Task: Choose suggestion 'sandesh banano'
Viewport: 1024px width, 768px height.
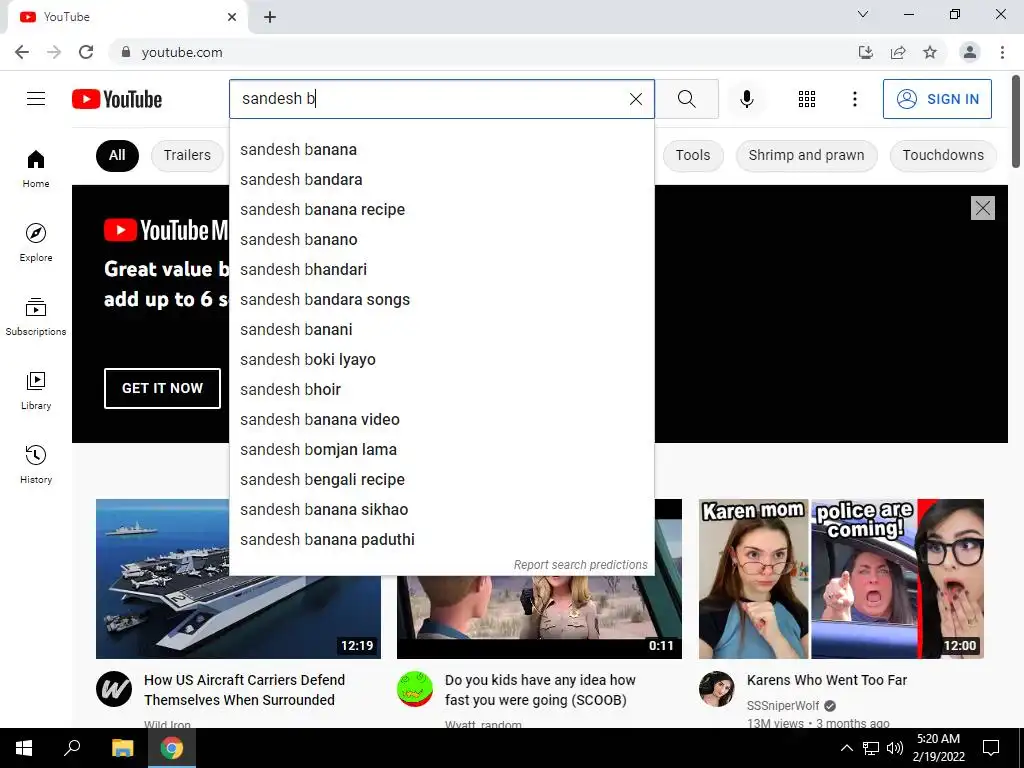Action: pyautogui.click(x=441, y=240)
